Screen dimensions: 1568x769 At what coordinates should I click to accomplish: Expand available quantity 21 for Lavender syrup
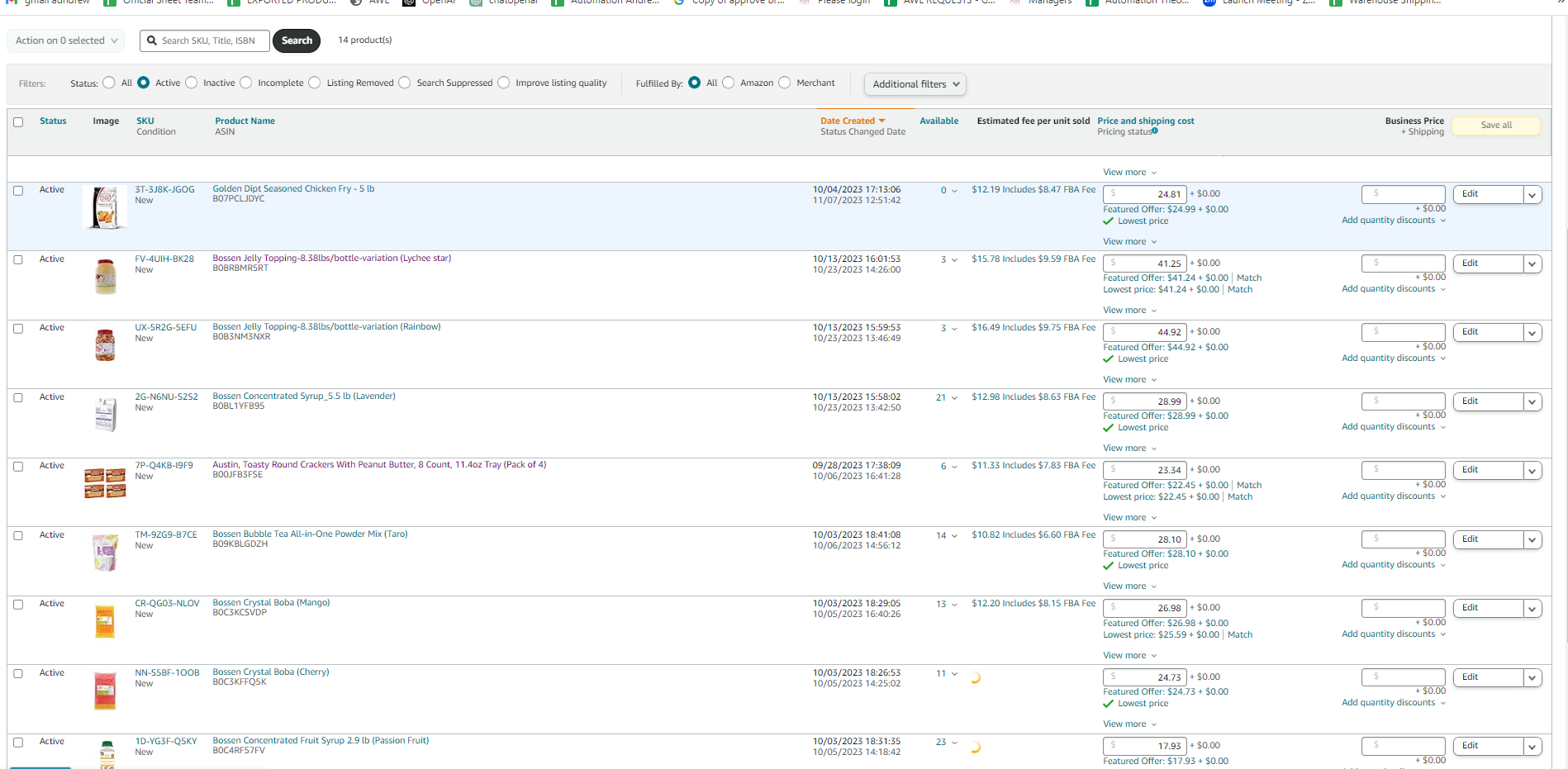coord(947,398)
